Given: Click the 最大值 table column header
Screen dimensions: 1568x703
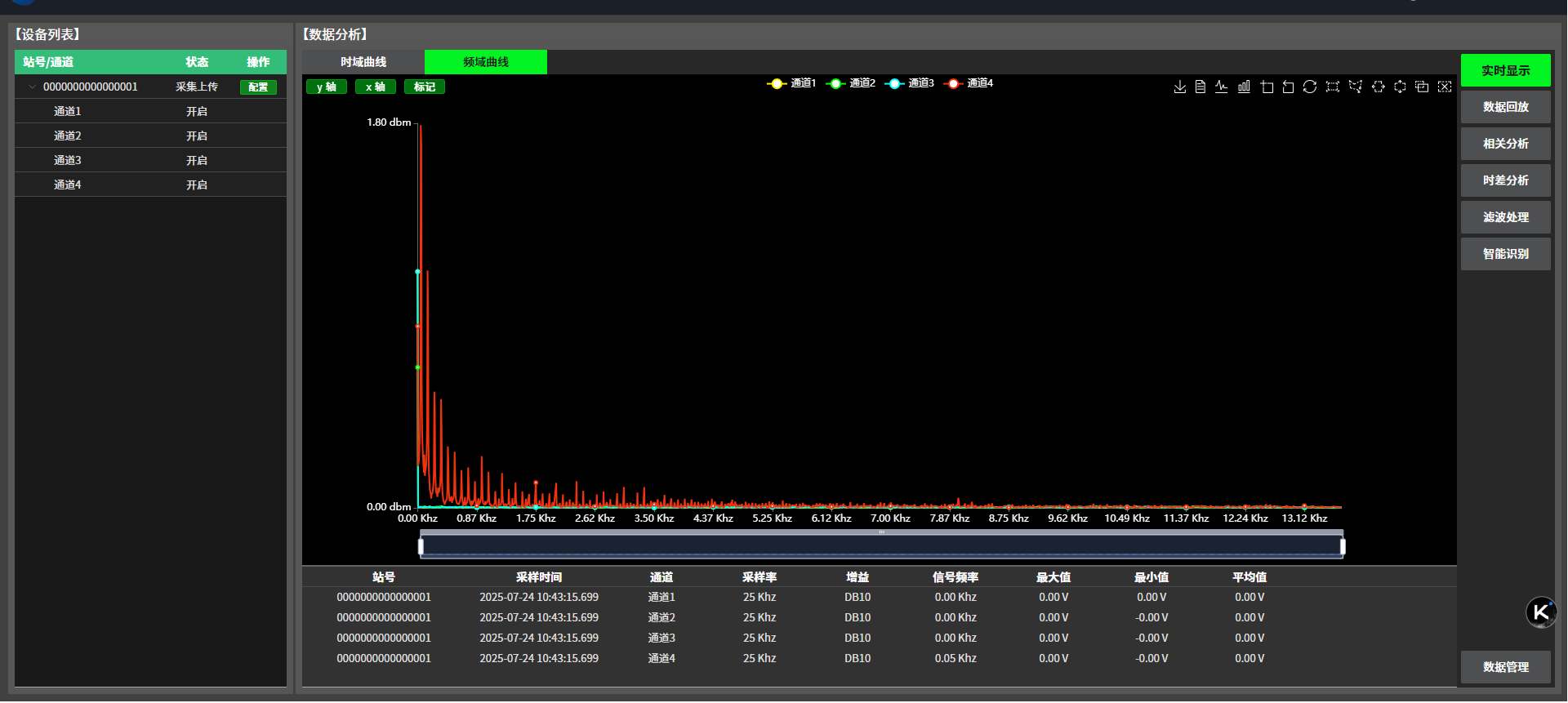Looking at the screenshot, I should [x=1053, y=577].
